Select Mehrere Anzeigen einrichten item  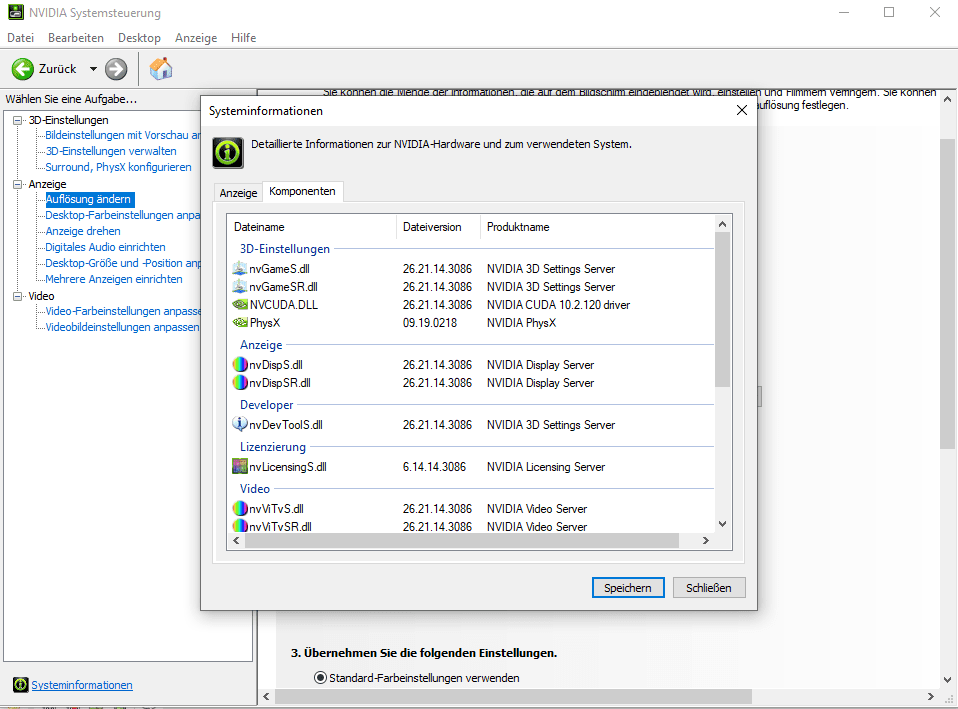(114, 279)
